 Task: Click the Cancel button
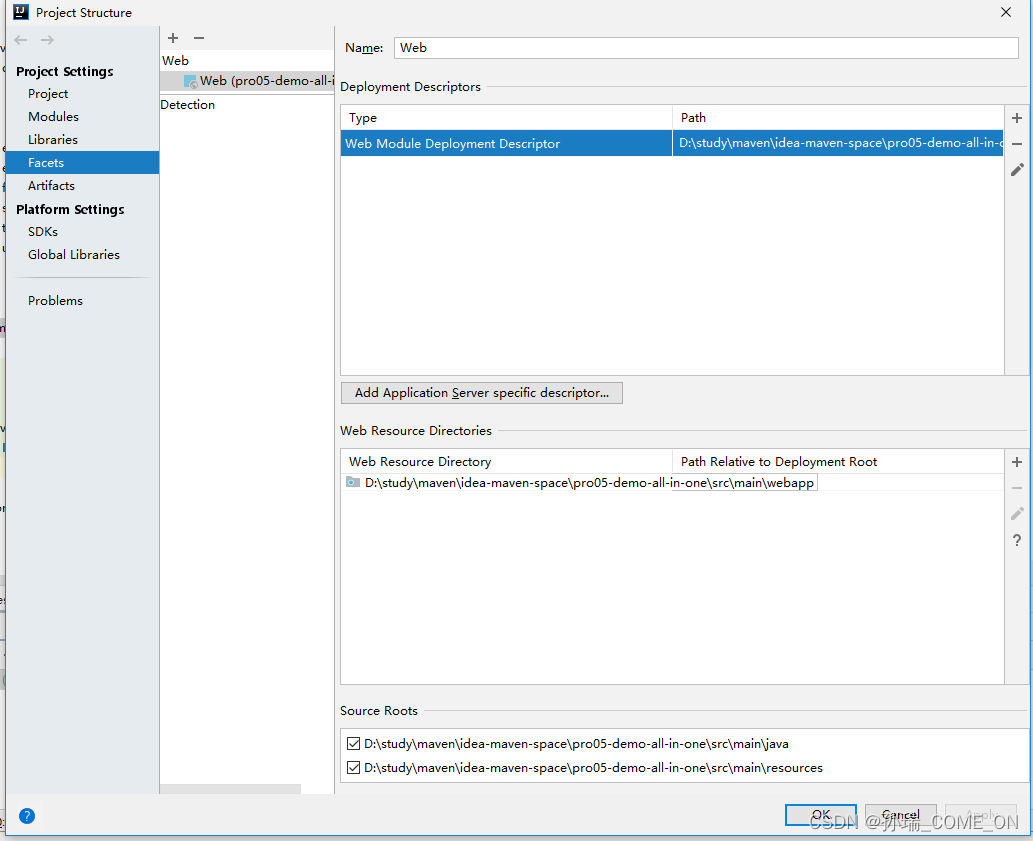pos(901,815)
